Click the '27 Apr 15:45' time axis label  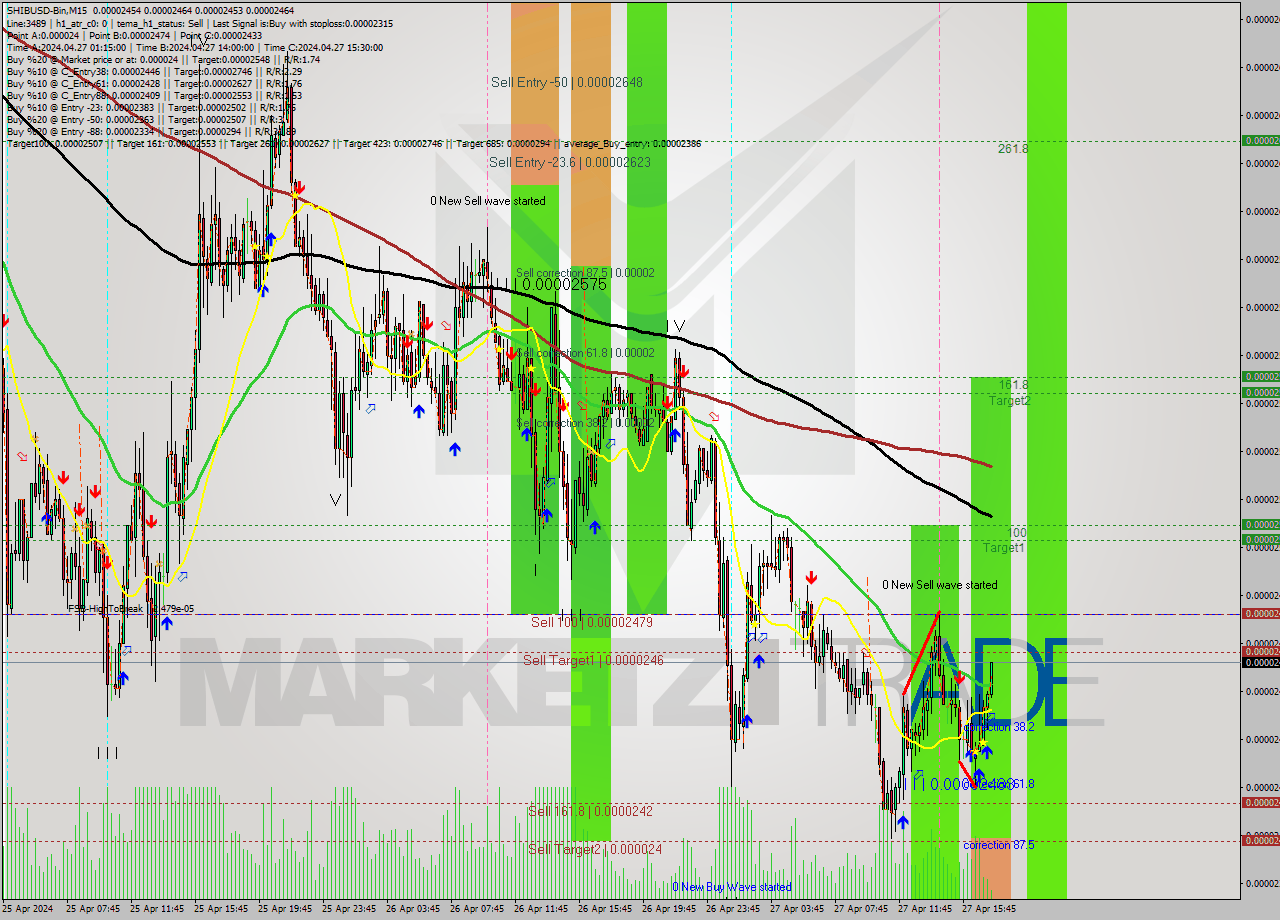pyautogui.click(x=989, y=909)
